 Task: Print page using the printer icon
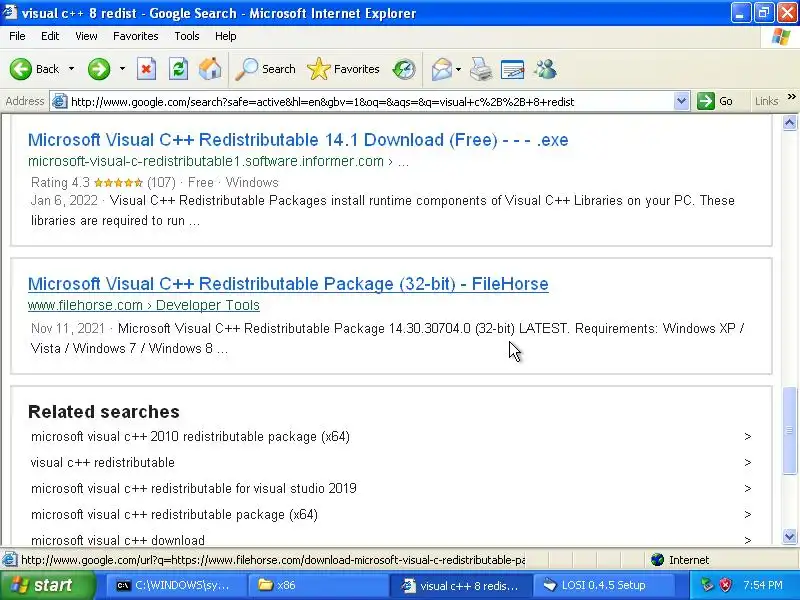click(481, 69)
